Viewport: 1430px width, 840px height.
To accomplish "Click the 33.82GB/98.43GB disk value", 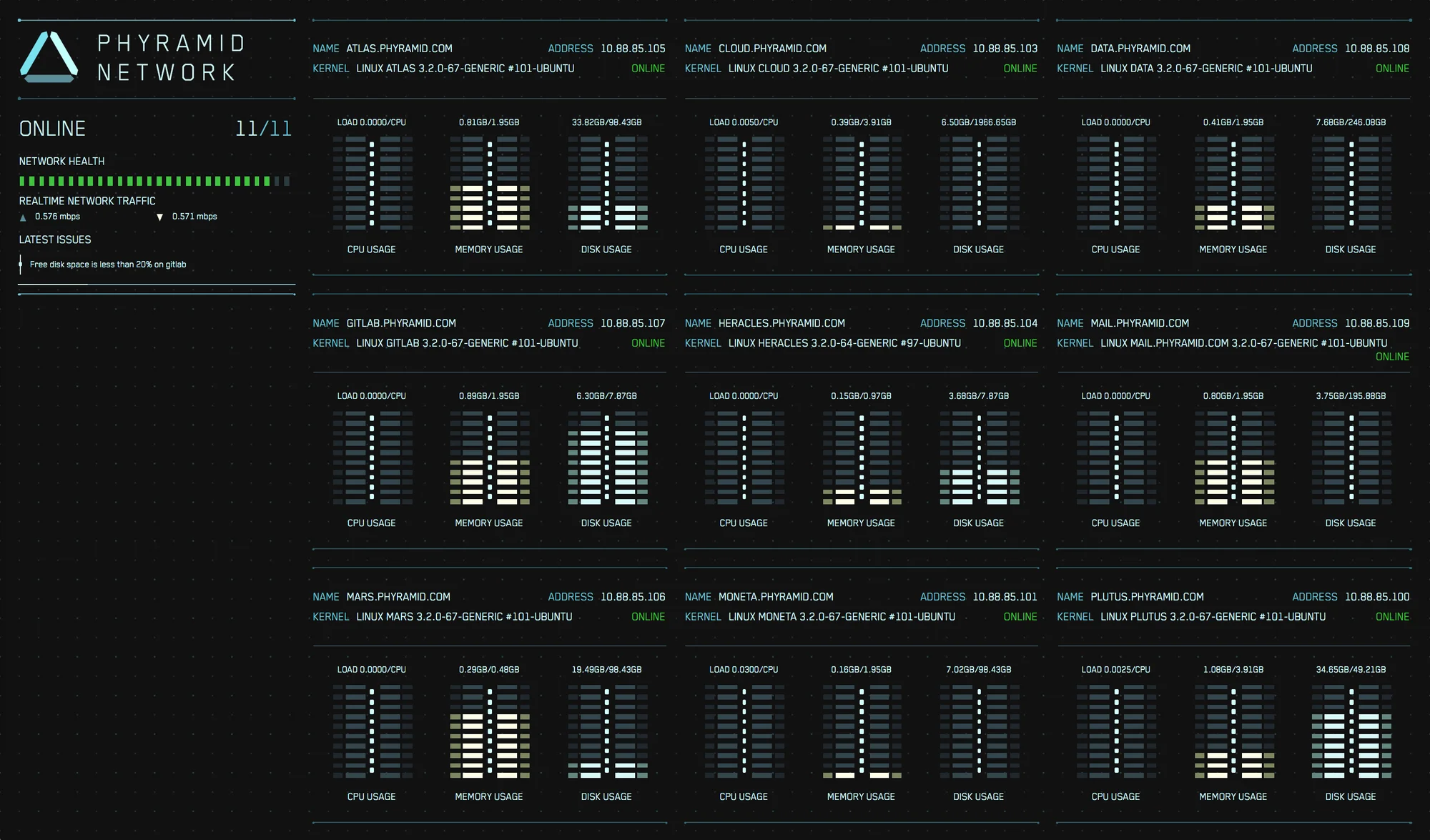I will click(607, 122).
